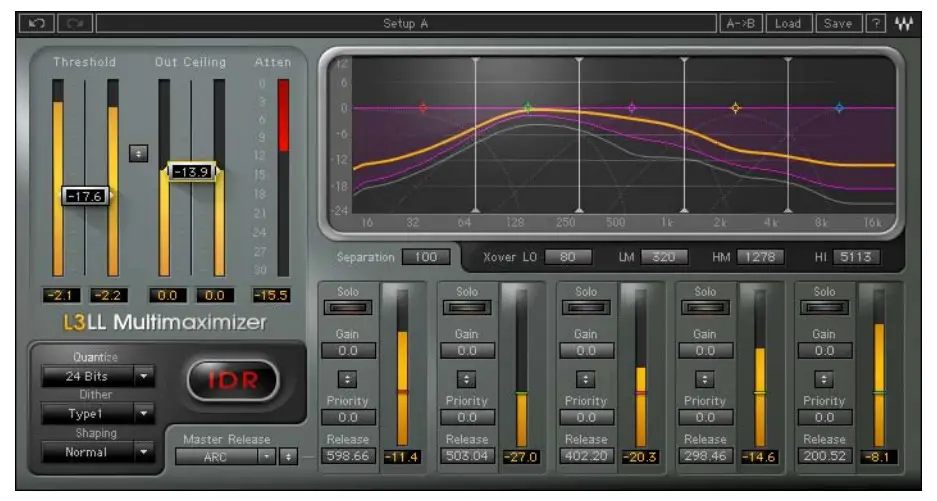The width and height of the screenshot is (937, 501).
Task: Click gain/priority link arrows of 598.66 band
Action: [347, 379]
